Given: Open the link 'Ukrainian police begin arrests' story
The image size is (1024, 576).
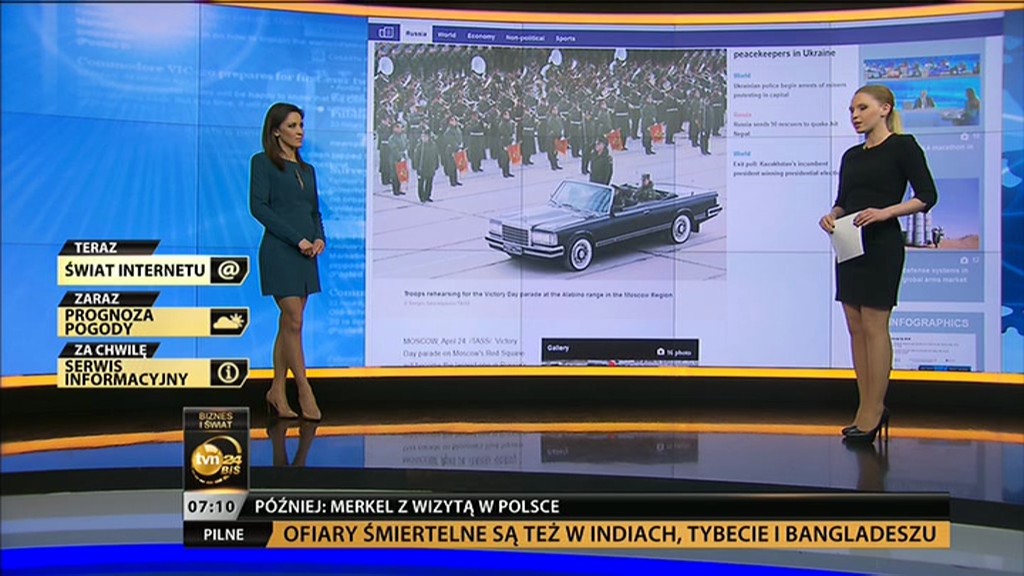Looking at the screenshot, I should click(x=790, y=89).
